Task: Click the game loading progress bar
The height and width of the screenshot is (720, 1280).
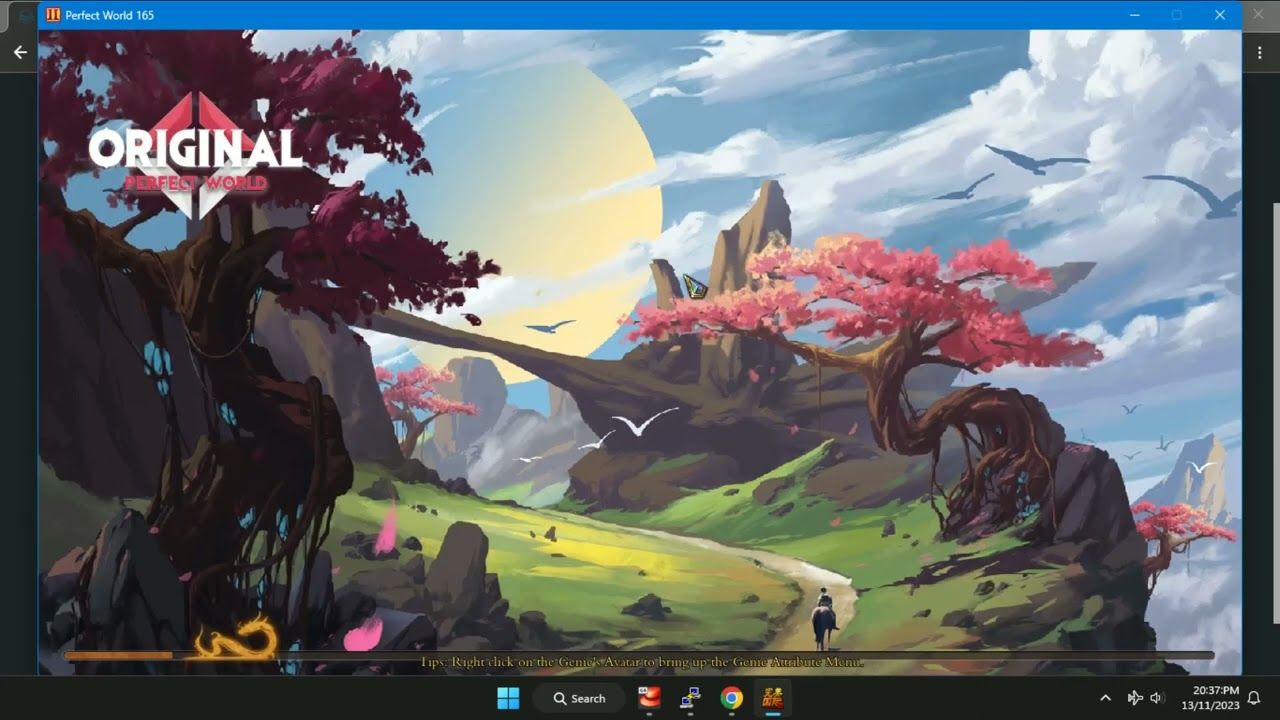Action: pyautogui.click(x=640, y=655)
